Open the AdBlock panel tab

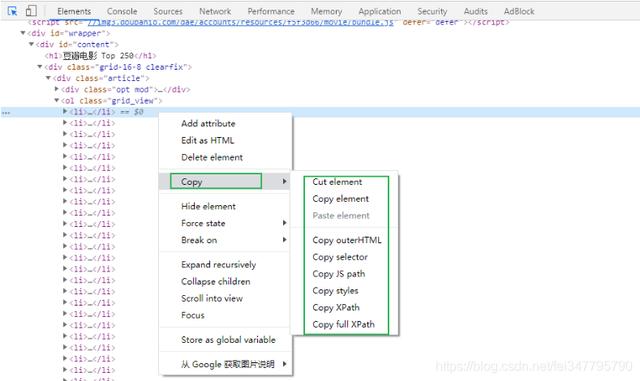[519, 11]
